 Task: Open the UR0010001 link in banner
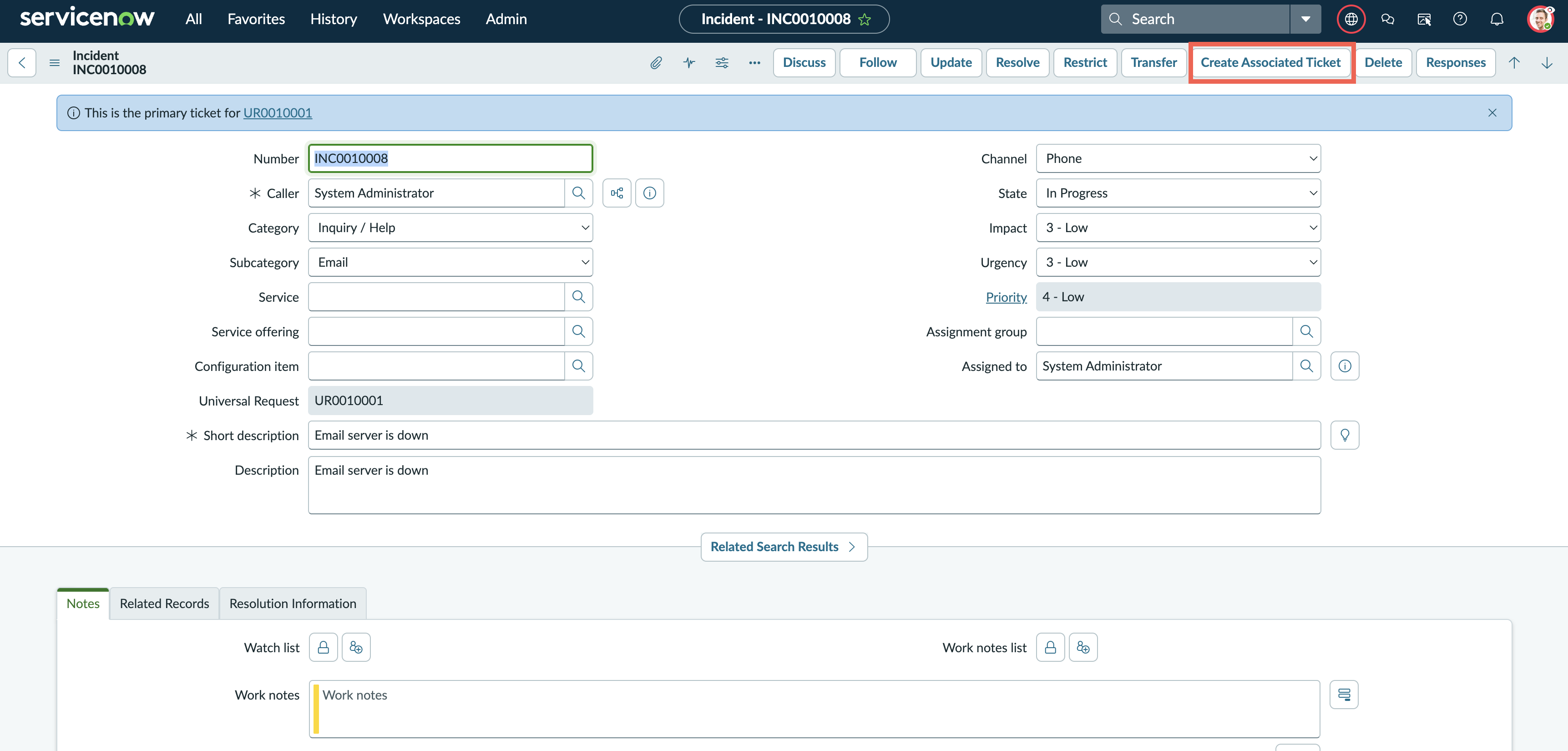click(x=278, y=113)
